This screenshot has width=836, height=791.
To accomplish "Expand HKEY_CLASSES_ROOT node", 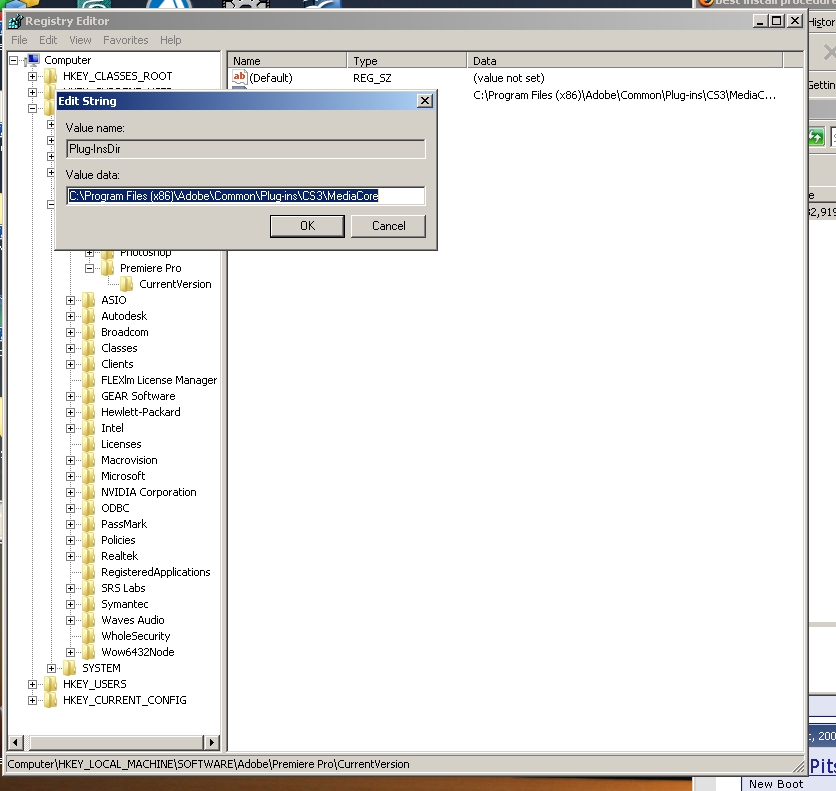I will tap(33, 76).
